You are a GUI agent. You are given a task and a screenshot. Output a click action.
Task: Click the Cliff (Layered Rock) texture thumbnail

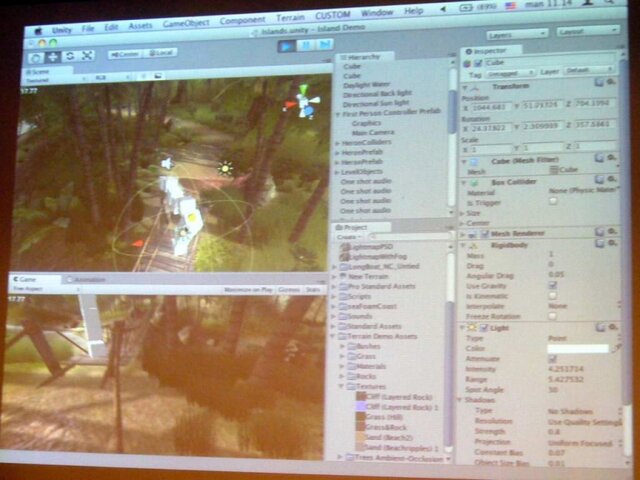[361, 396]
